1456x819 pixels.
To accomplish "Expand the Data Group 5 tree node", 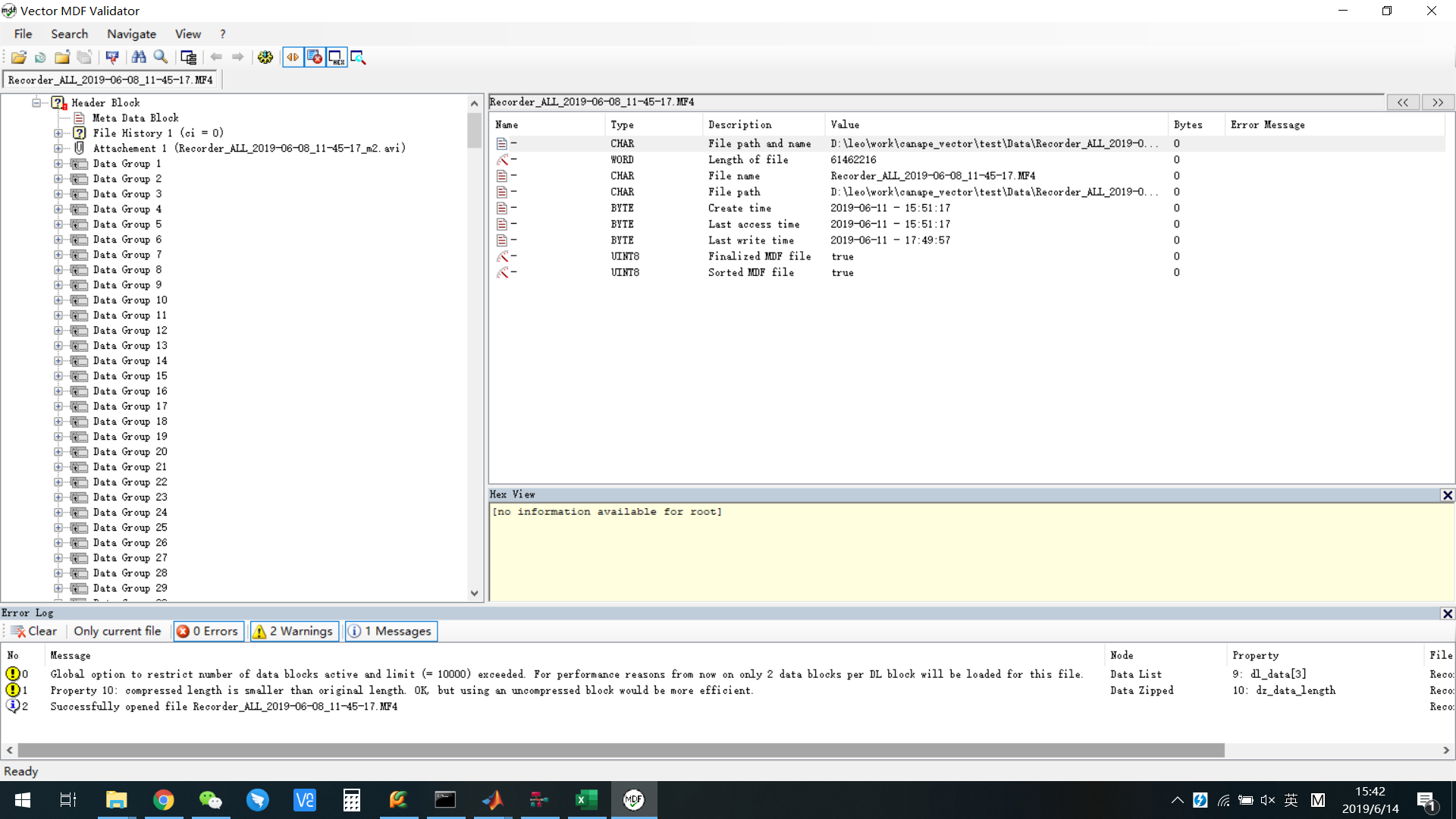I will click(x=58, y=224).
